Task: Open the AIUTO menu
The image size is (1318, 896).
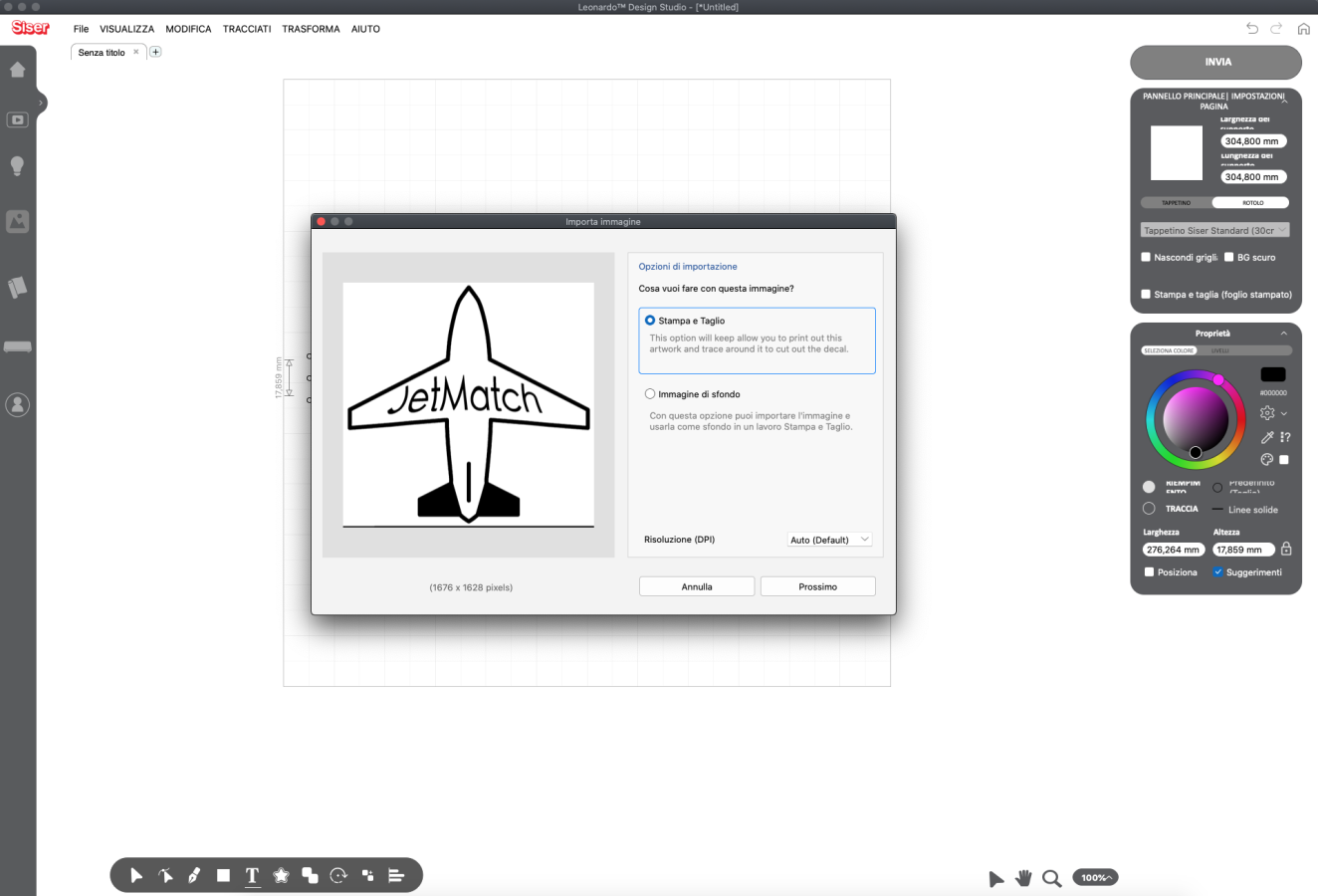Action: coord(365,29)
